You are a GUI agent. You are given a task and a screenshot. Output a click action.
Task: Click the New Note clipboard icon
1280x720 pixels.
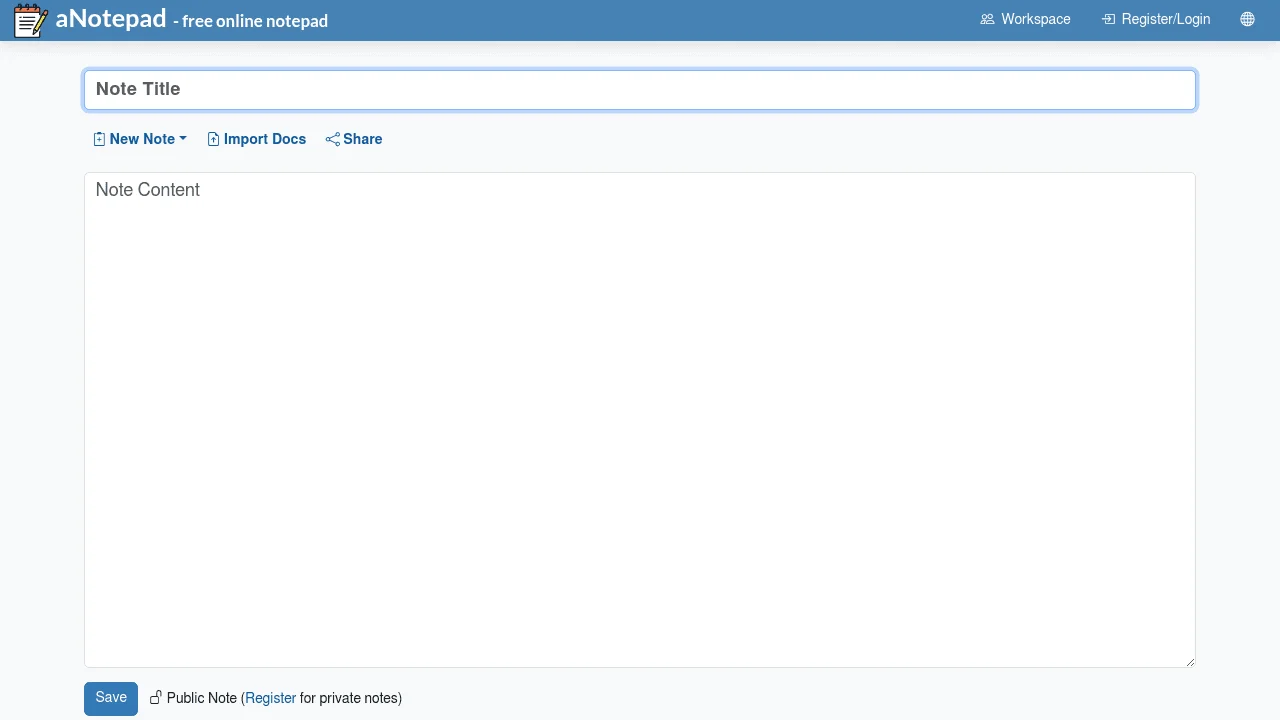point(99,139)
